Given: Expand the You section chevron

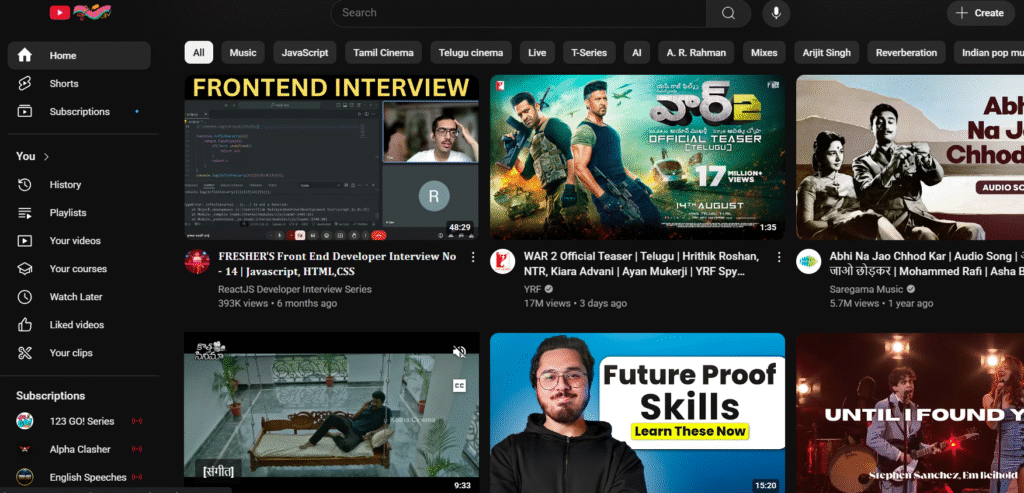Looking at the screenshot, I should coord(46,157).
